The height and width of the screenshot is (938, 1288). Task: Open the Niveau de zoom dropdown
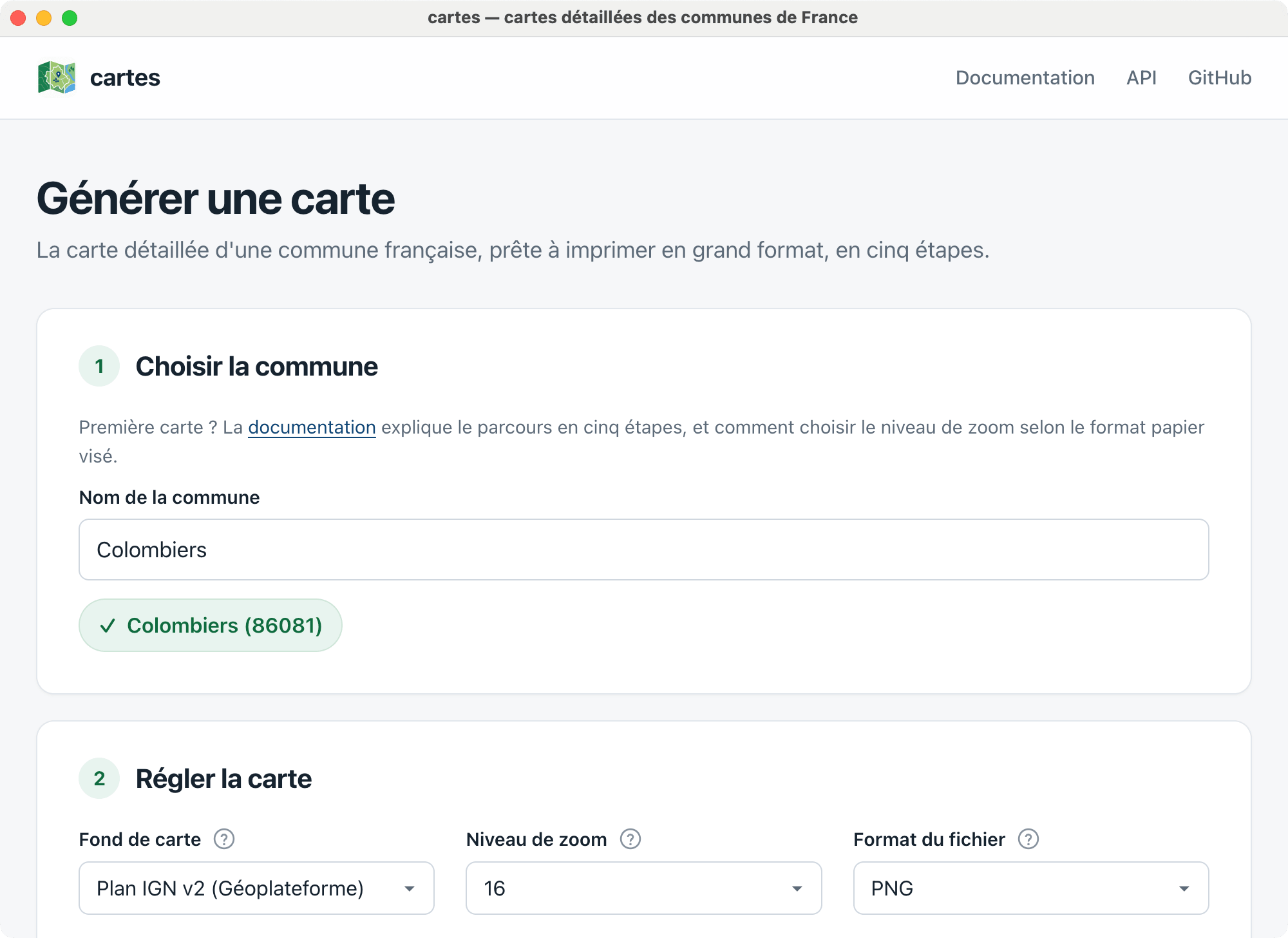[643, 888]
